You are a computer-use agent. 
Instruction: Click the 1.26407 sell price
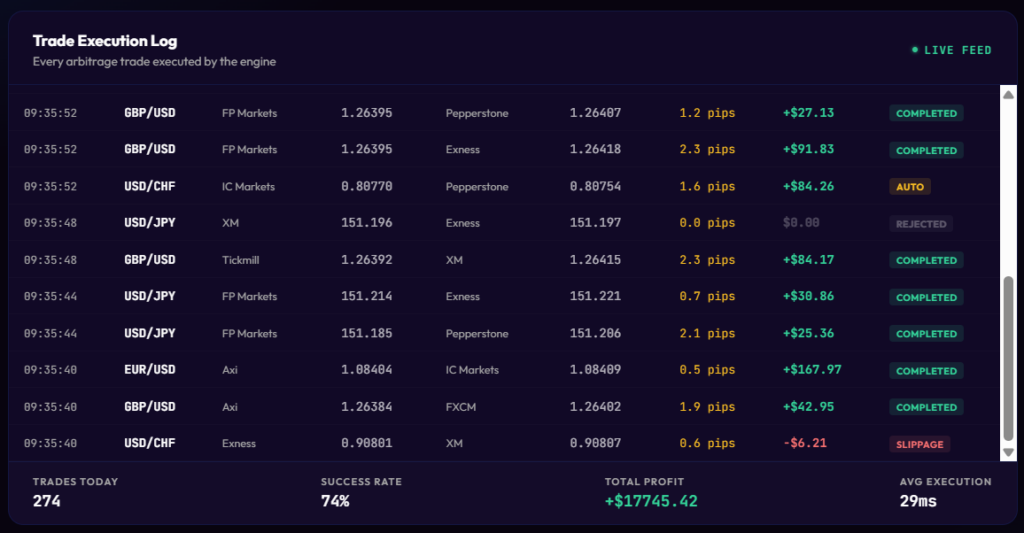click(x=595, y=113)
